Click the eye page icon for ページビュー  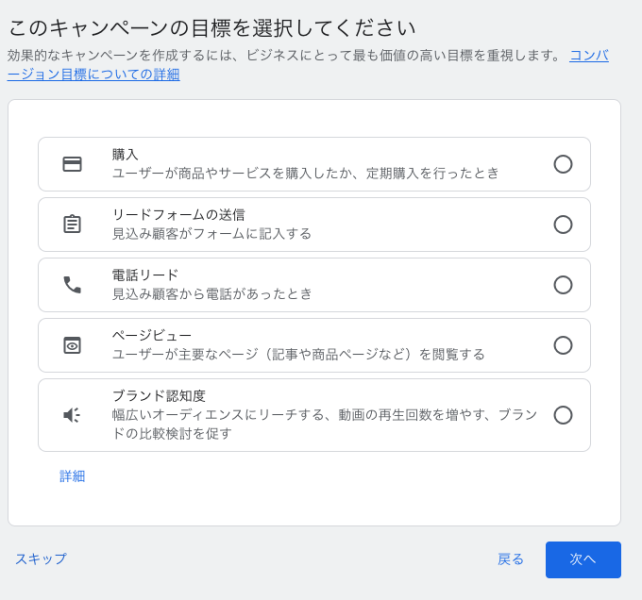pos(72,345)
